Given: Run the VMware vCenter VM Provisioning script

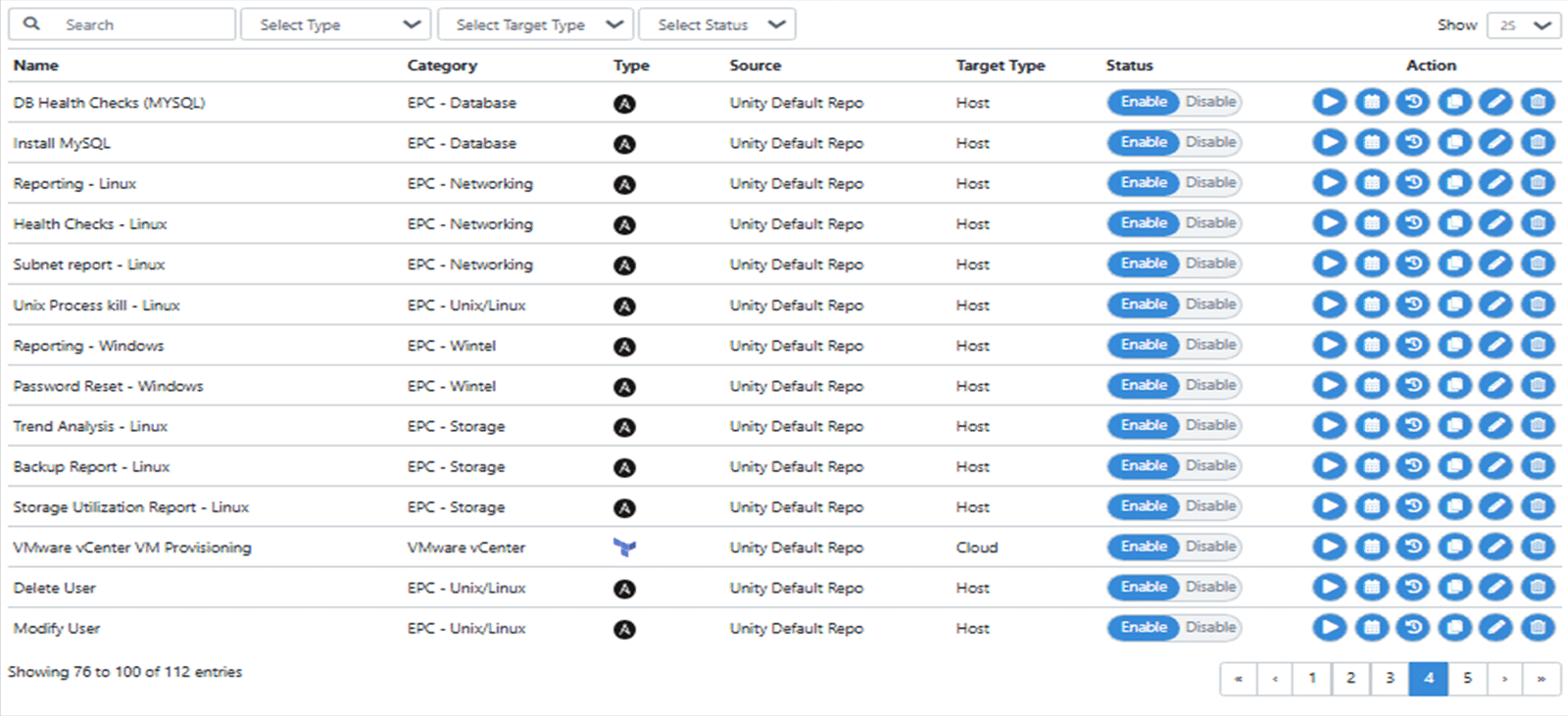Looking at the screenshot, I should 1329,547.
